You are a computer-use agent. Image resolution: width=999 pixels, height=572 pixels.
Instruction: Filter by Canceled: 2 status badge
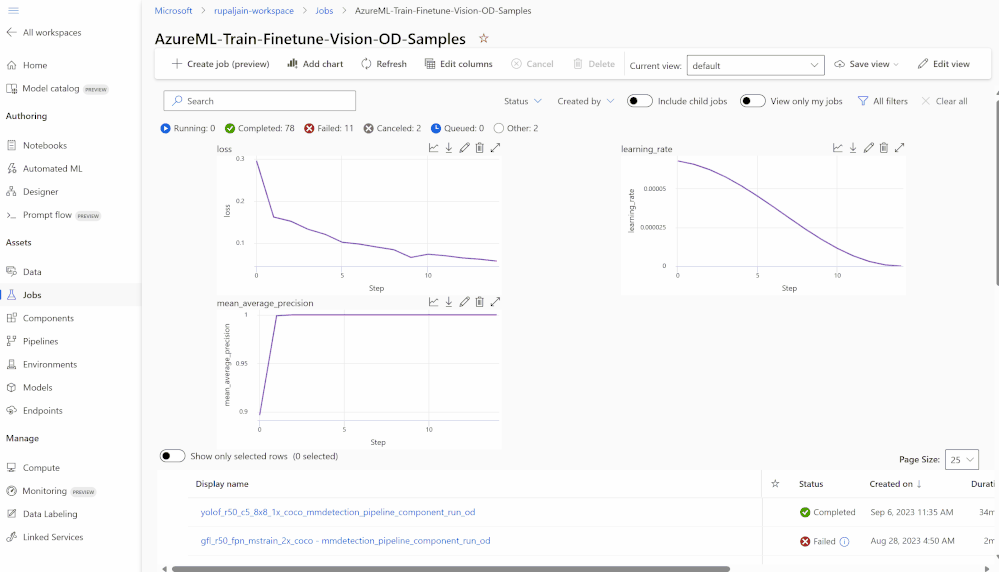[x=392, y=128]
